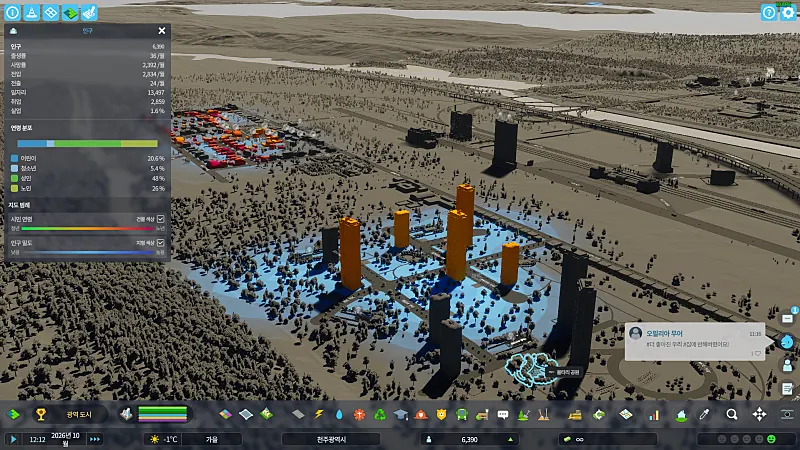Open the landscaping trees menu
The height and width of the screenshot is (450, 800).
523,414
